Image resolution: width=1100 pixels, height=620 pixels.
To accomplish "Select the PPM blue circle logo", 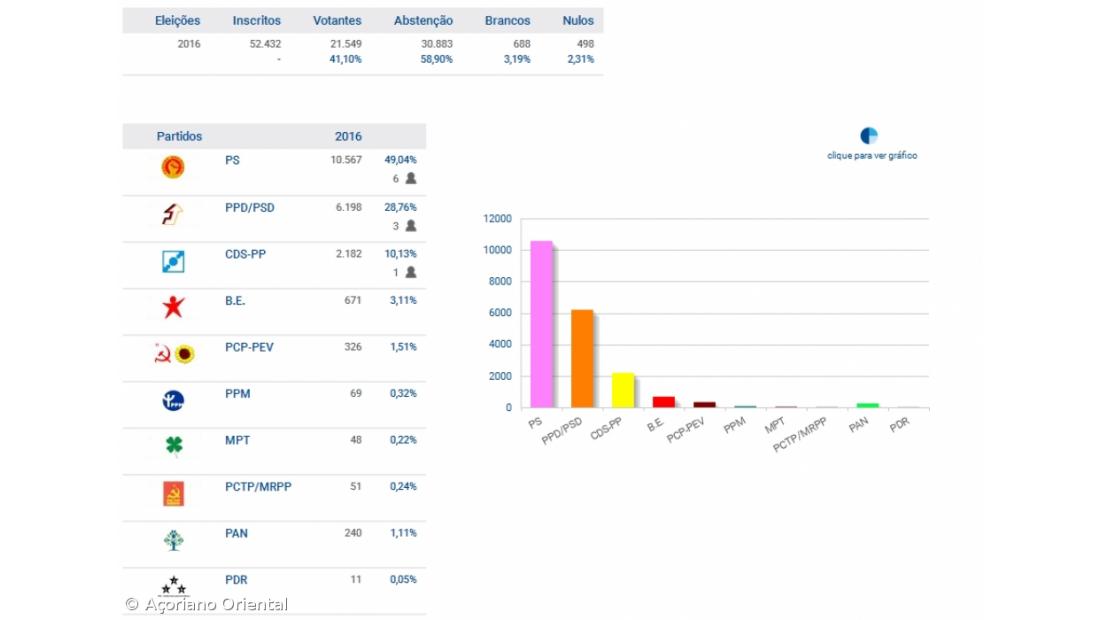I will click(x=173, y=401).
